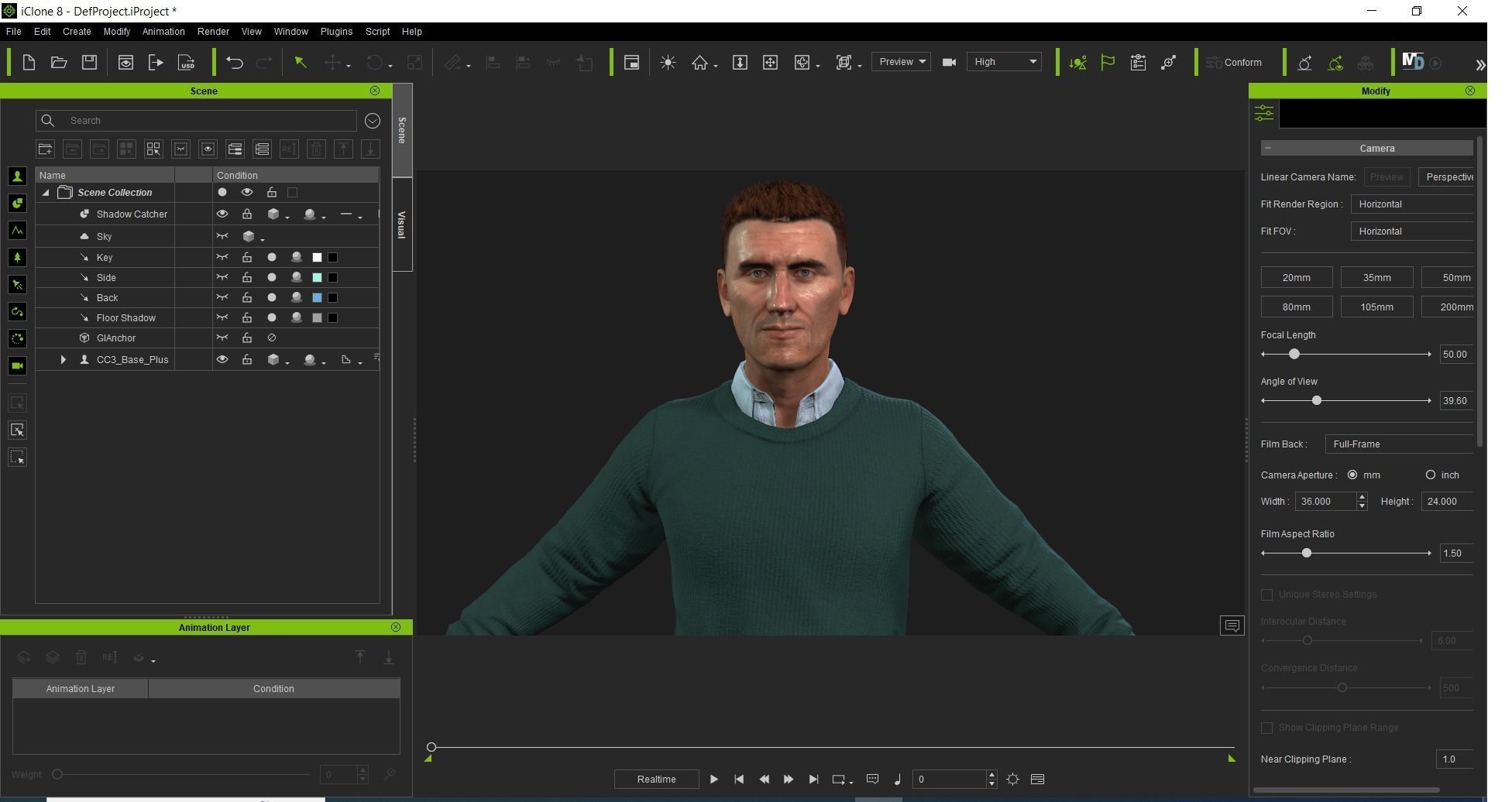Open the Fit FOV dropdown

coord(1411,231)
